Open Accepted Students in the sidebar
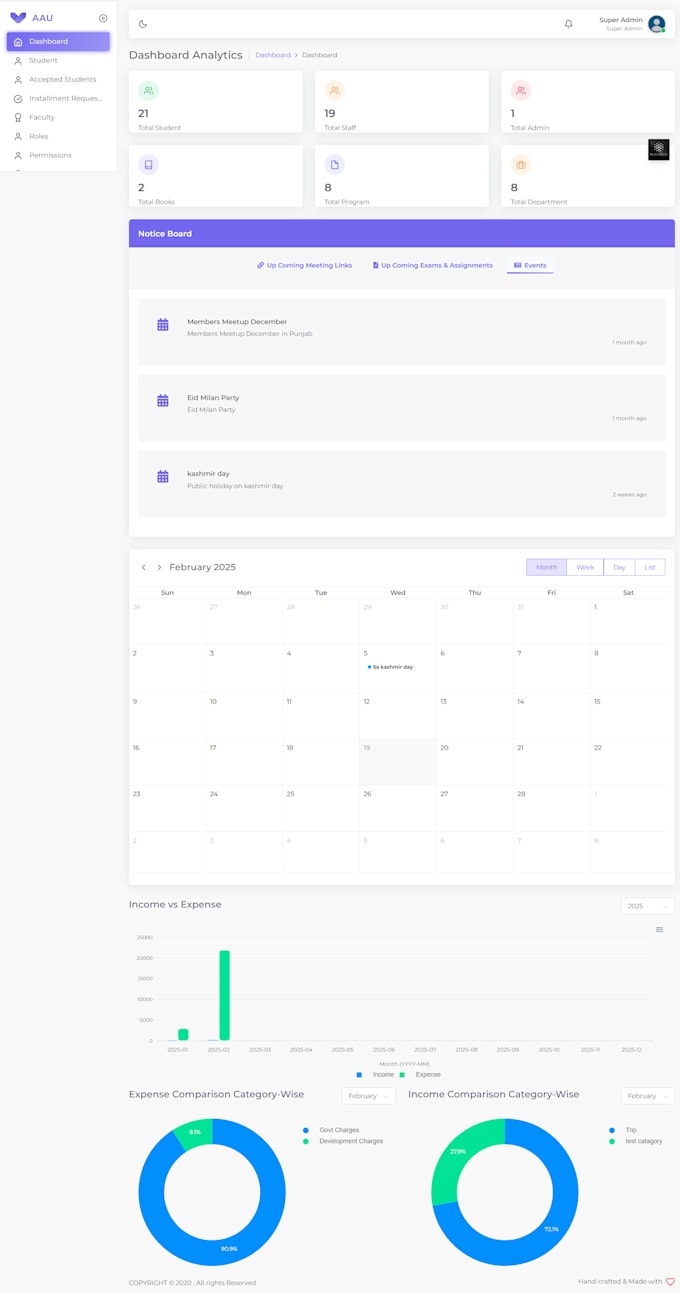 click(x=58, y=79)
